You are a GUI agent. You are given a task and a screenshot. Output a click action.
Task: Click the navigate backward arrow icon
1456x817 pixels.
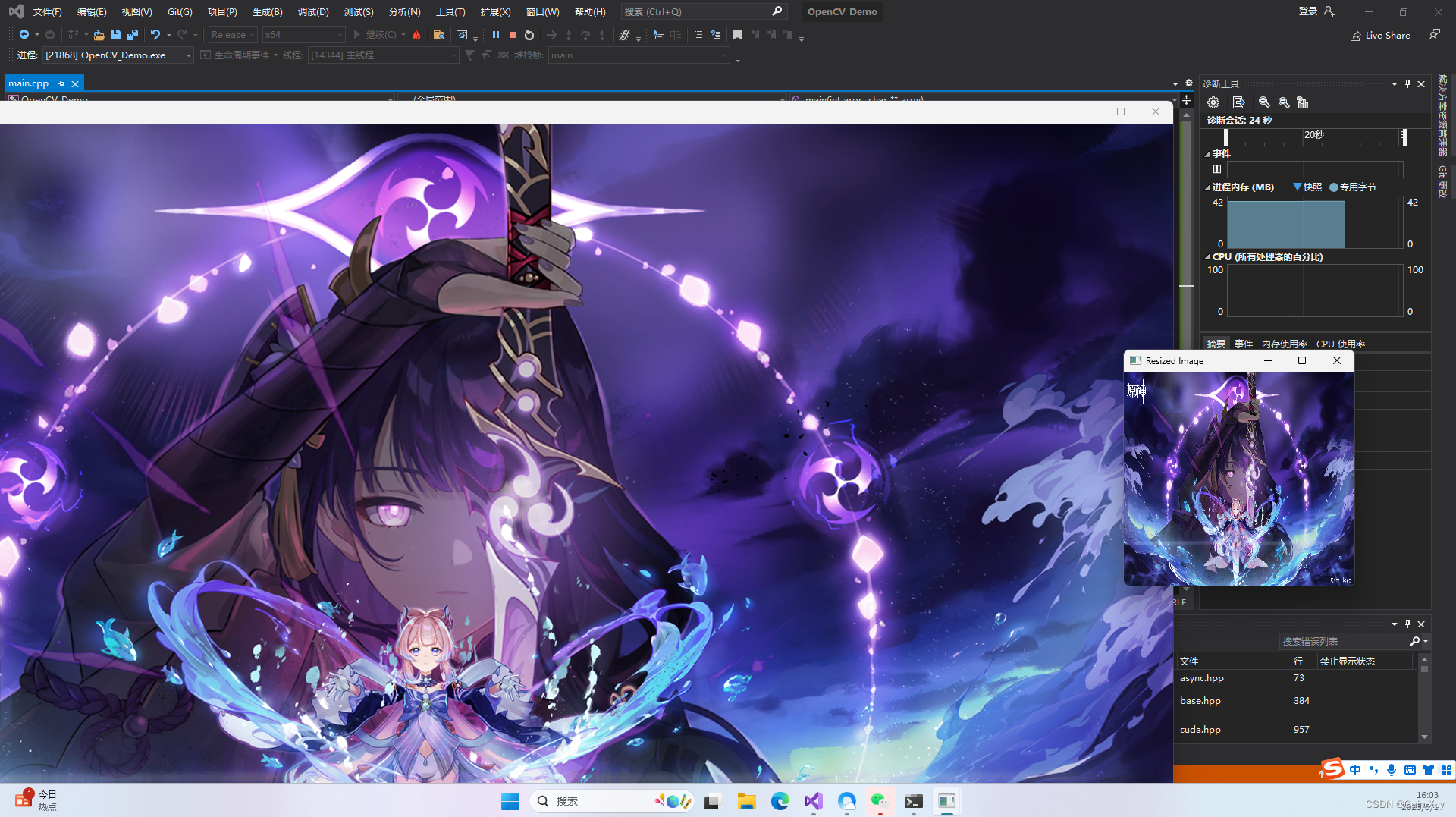coord(24,35)
